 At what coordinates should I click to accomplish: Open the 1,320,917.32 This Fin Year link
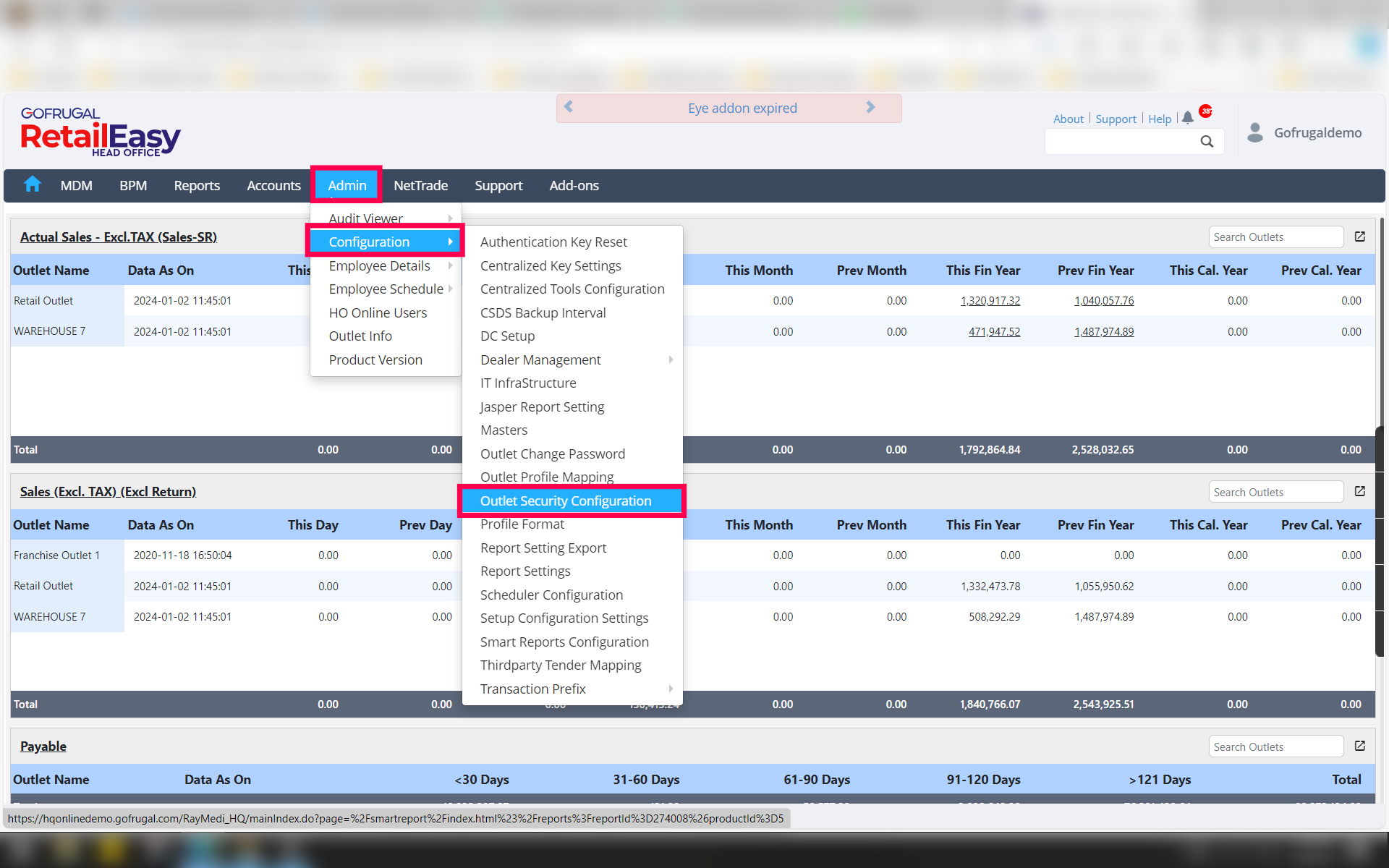990,301
